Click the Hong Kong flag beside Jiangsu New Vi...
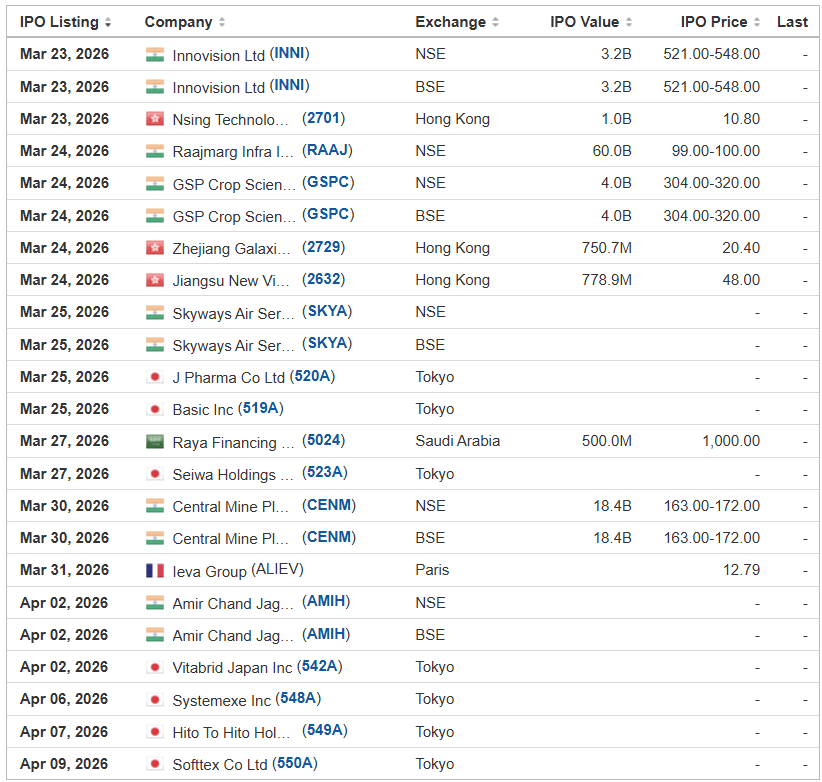The width and height of the screenshot is (822, 782). (x=155, y=280)
